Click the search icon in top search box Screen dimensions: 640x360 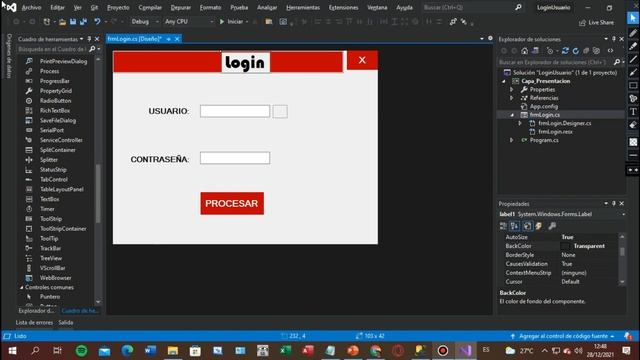click(x=518, y=7)
